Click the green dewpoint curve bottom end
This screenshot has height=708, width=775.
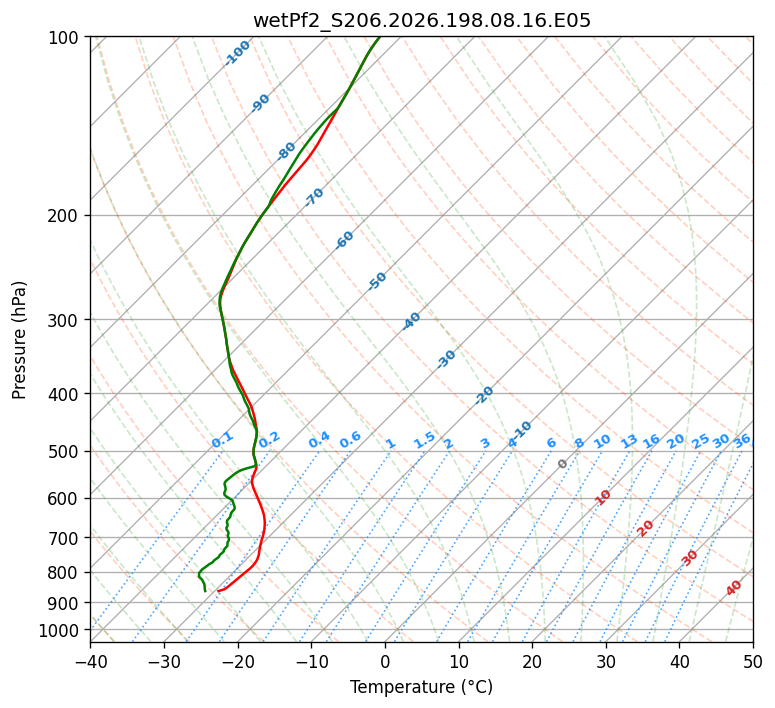205,591
